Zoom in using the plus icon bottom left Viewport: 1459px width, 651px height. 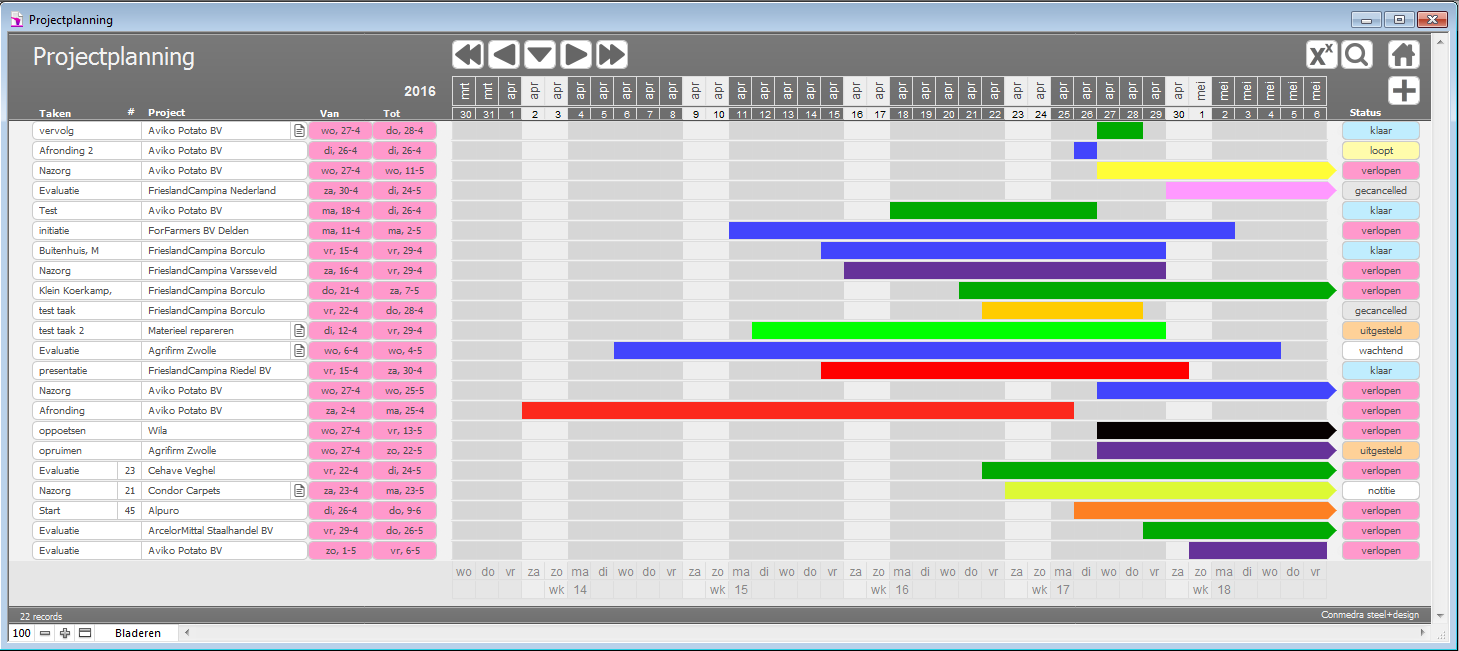[x=64, y=633]
